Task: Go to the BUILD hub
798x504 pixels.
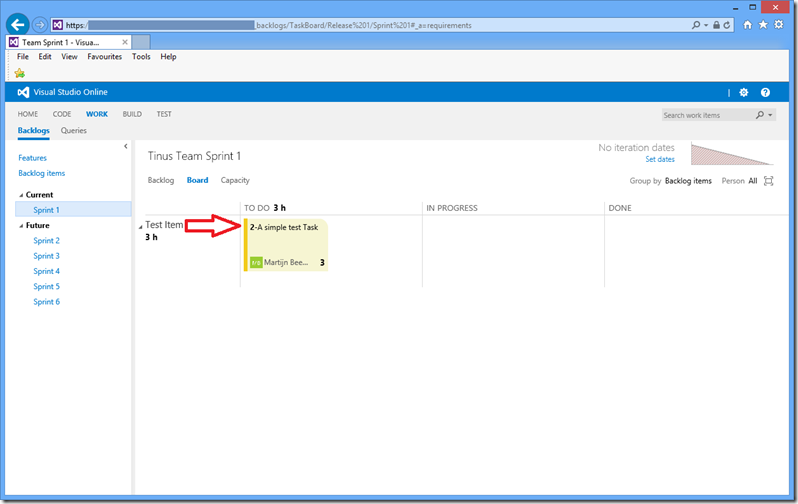Action: (x=132, y=114)
